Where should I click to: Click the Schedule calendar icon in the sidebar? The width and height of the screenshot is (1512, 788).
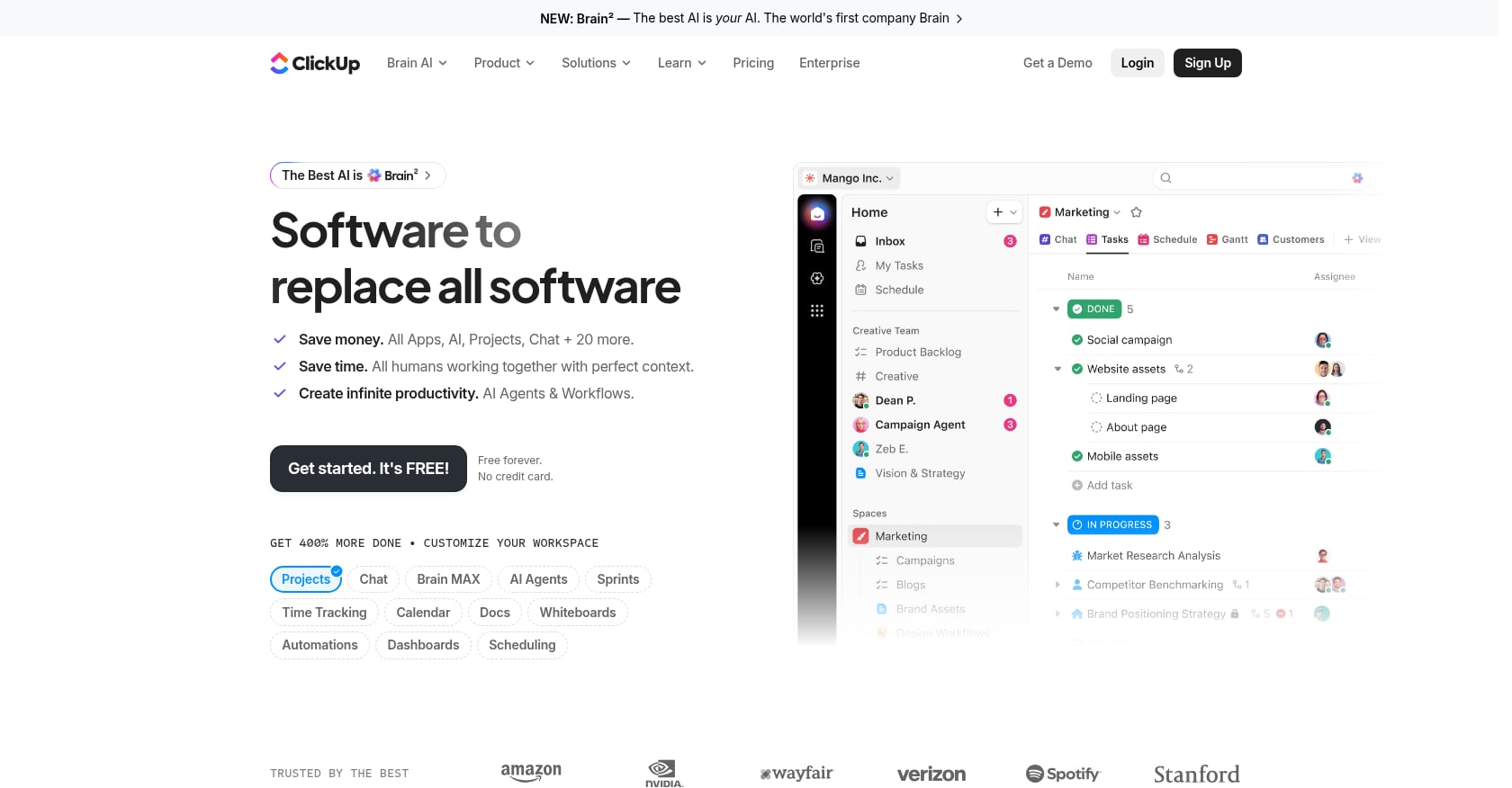(860, 290)
